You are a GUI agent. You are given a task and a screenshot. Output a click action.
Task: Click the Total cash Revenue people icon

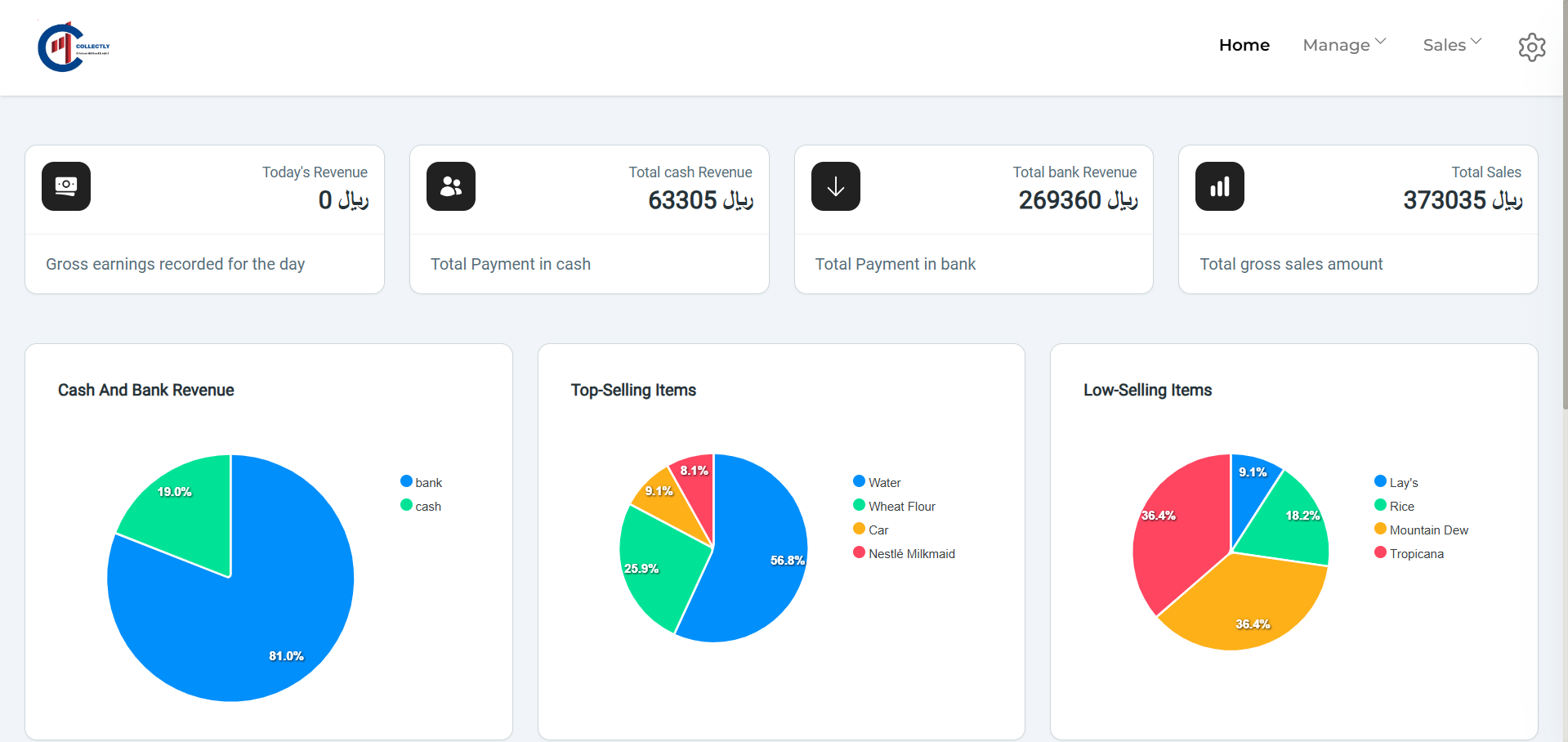click(x=451, y=186)
